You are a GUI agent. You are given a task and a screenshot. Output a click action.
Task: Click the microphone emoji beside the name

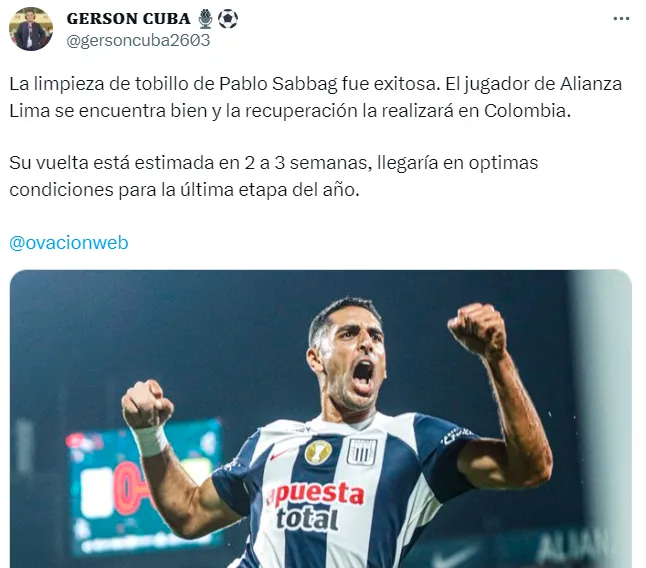pyautogui.click(x=205, y=19)
